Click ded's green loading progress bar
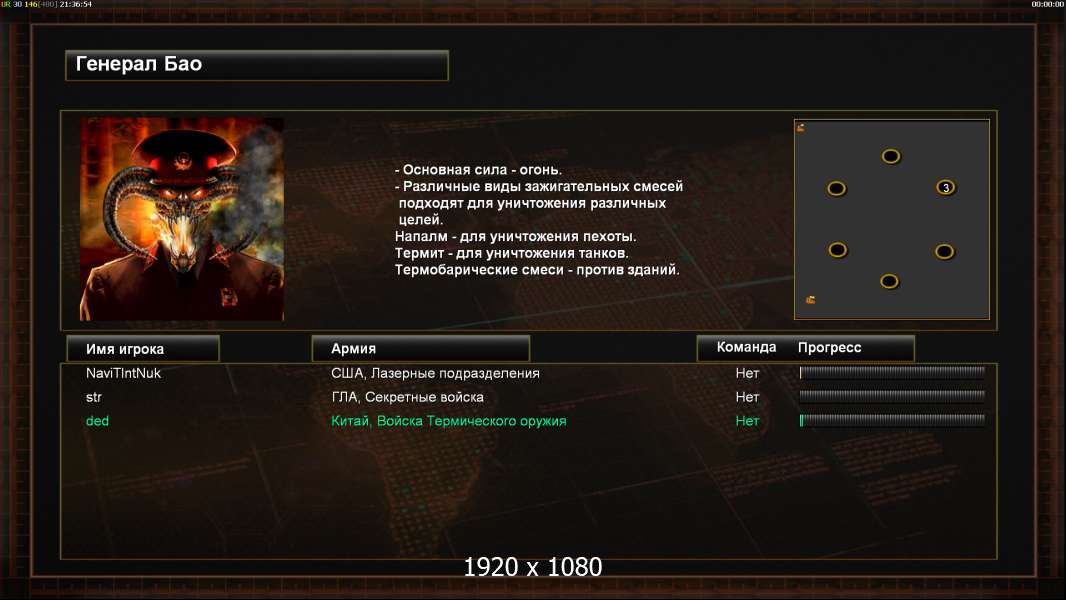 [x=892, y=421]
